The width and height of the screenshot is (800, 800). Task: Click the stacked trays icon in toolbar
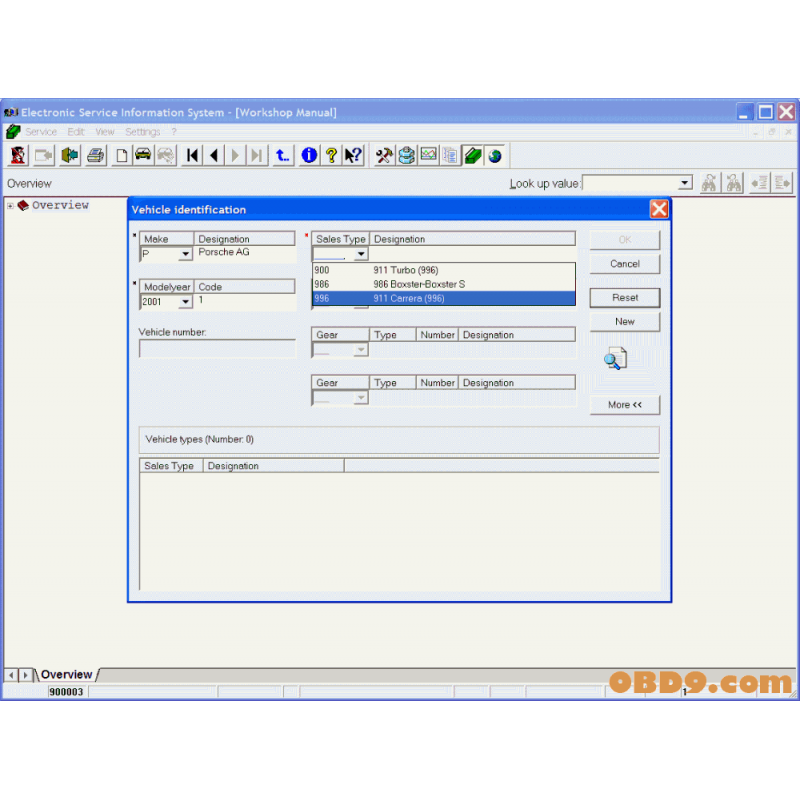[x=407, y=155]
